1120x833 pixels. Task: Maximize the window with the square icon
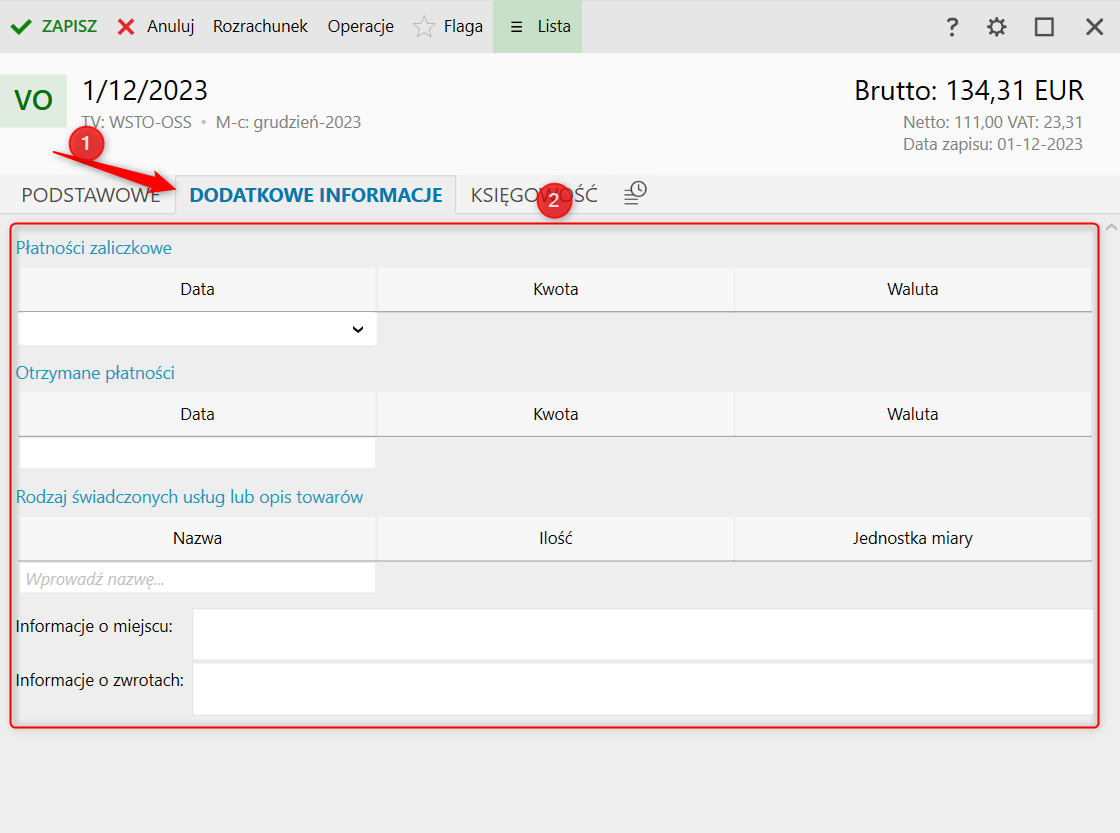pyautogui.click(x=1044, y=27)
